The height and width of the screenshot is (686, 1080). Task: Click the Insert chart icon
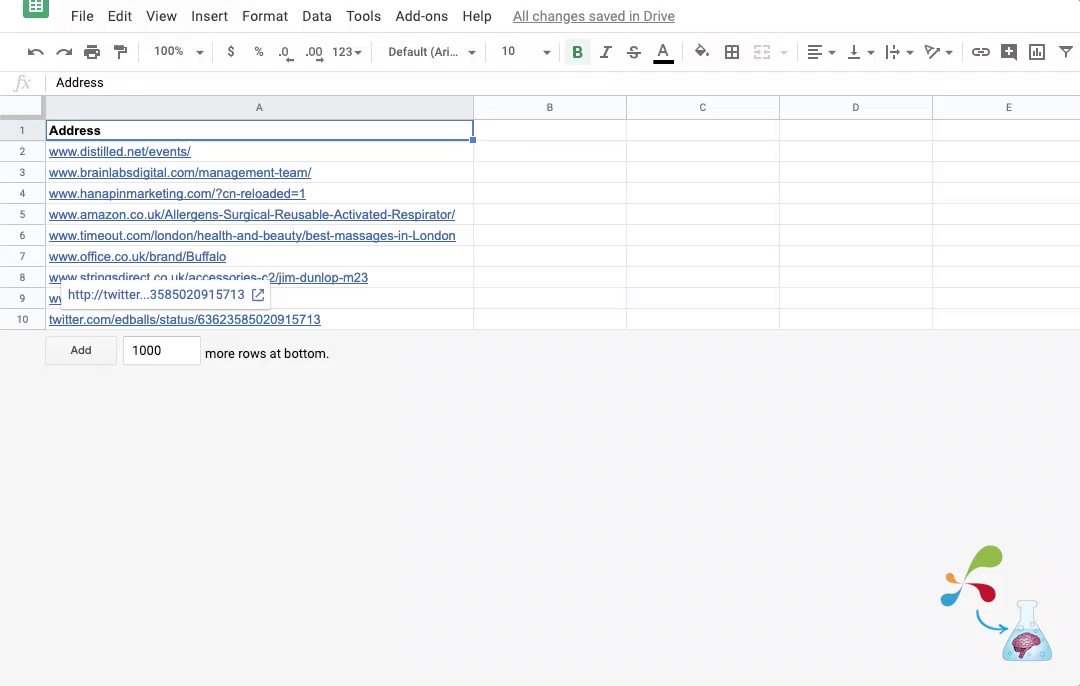click(x=1037, y=52)
